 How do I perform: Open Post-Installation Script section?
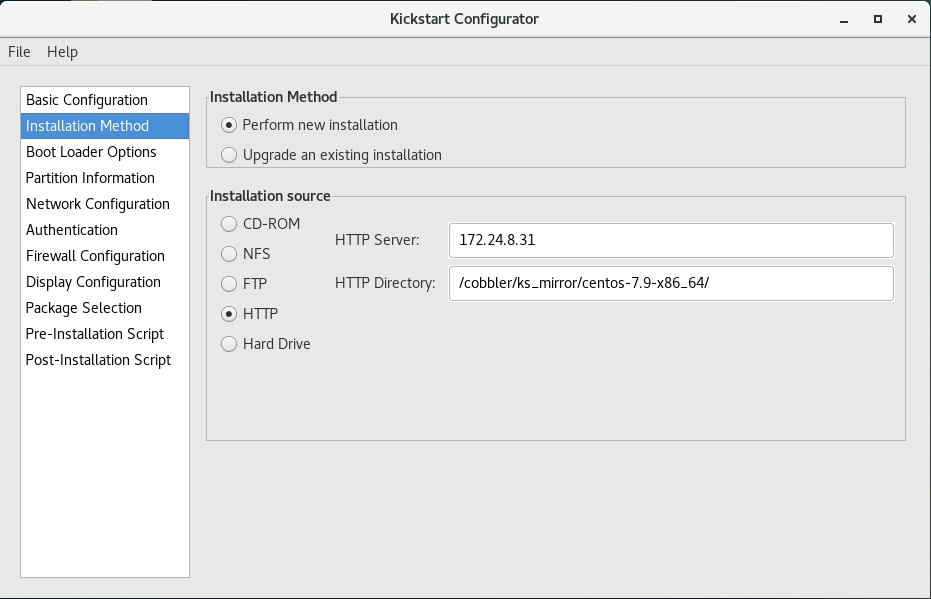(98, 360)
